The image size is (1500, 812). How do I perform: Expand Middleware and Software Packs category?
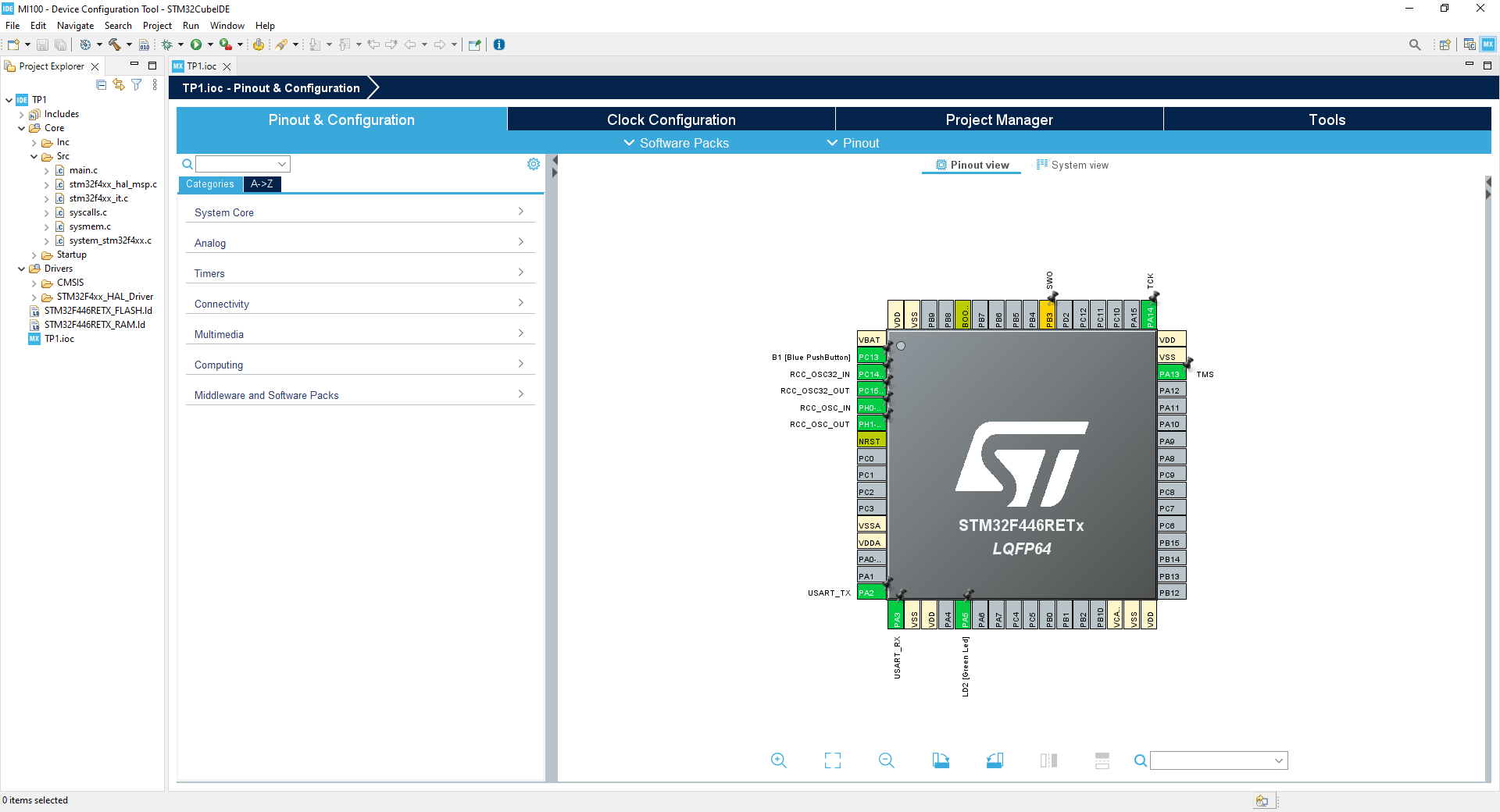coord(360,395)
